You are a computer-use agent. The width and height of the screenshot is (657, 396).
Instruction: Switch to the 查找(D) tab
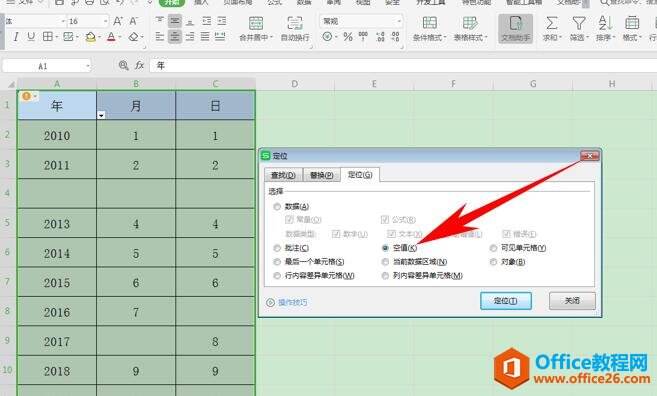(283, 175)
